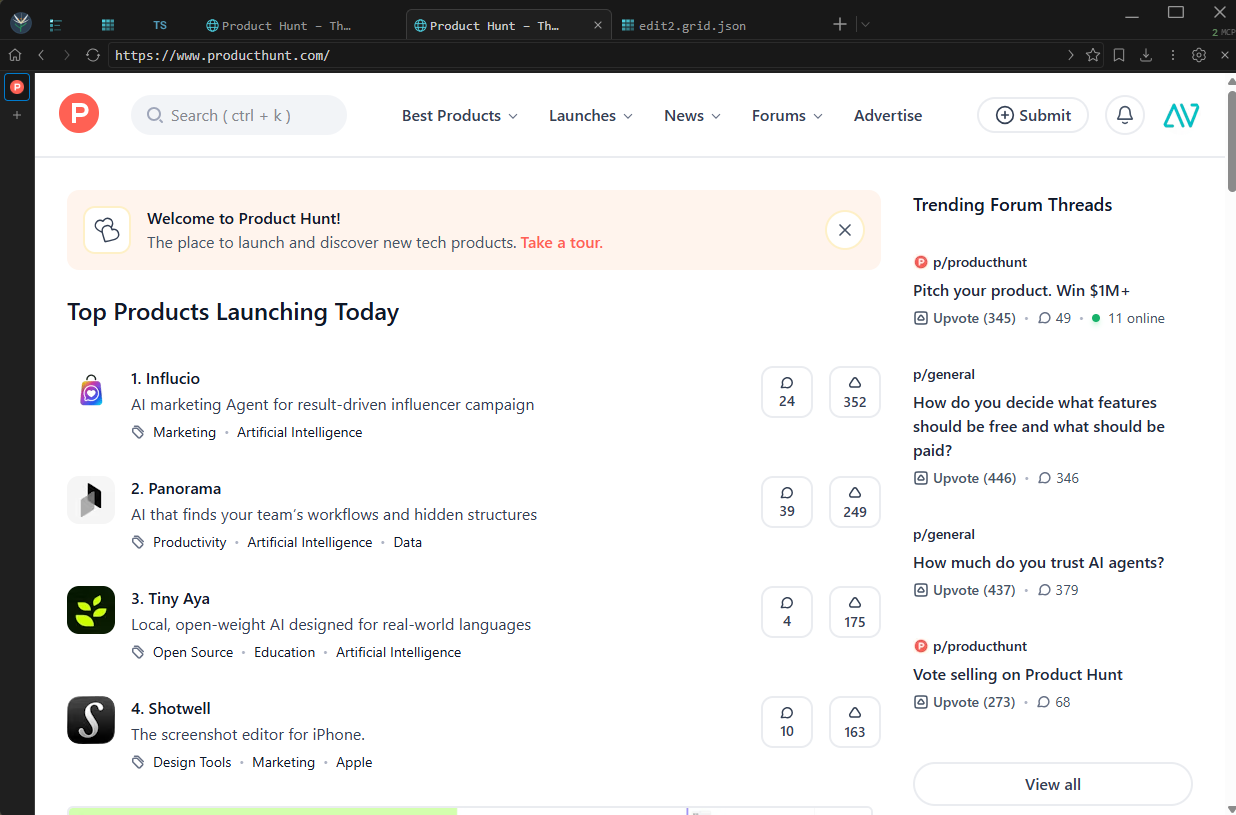This screenshot has width=1236, height=815.
Task: Click browser download icon
Action: point(1146,55)
